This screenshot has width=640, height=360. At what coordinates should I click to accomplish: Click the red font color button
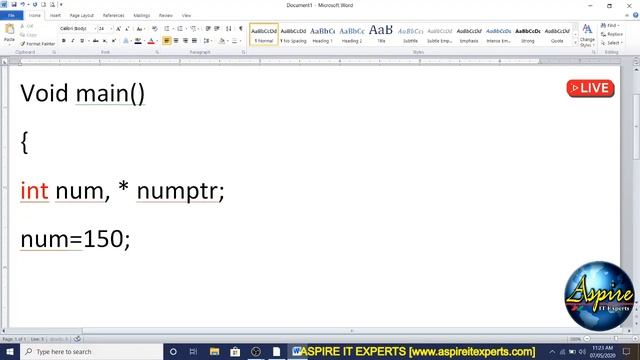point(151,41)
